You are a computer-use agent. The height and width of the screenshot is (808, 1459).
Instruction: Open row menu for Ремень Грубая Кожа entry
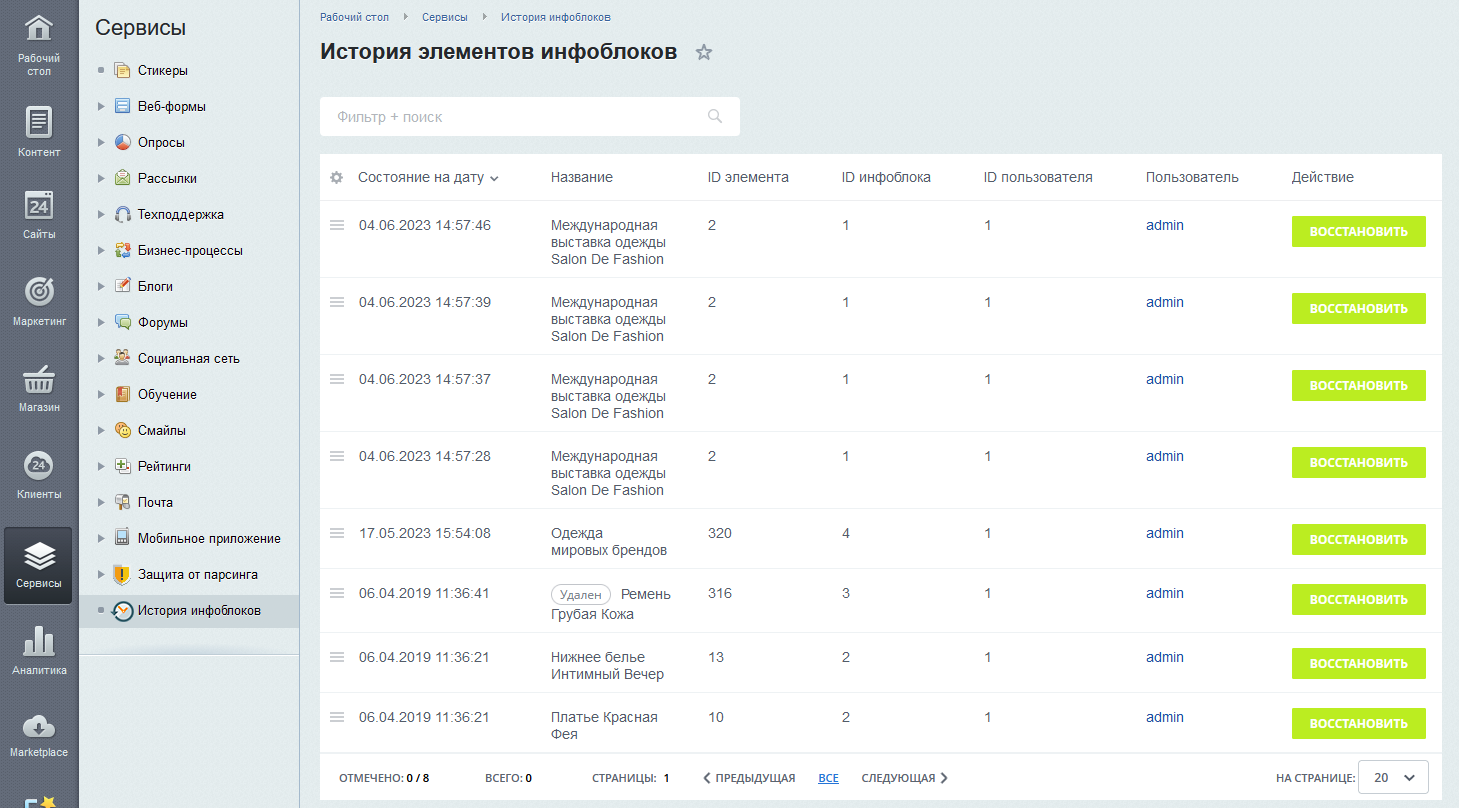337,593
